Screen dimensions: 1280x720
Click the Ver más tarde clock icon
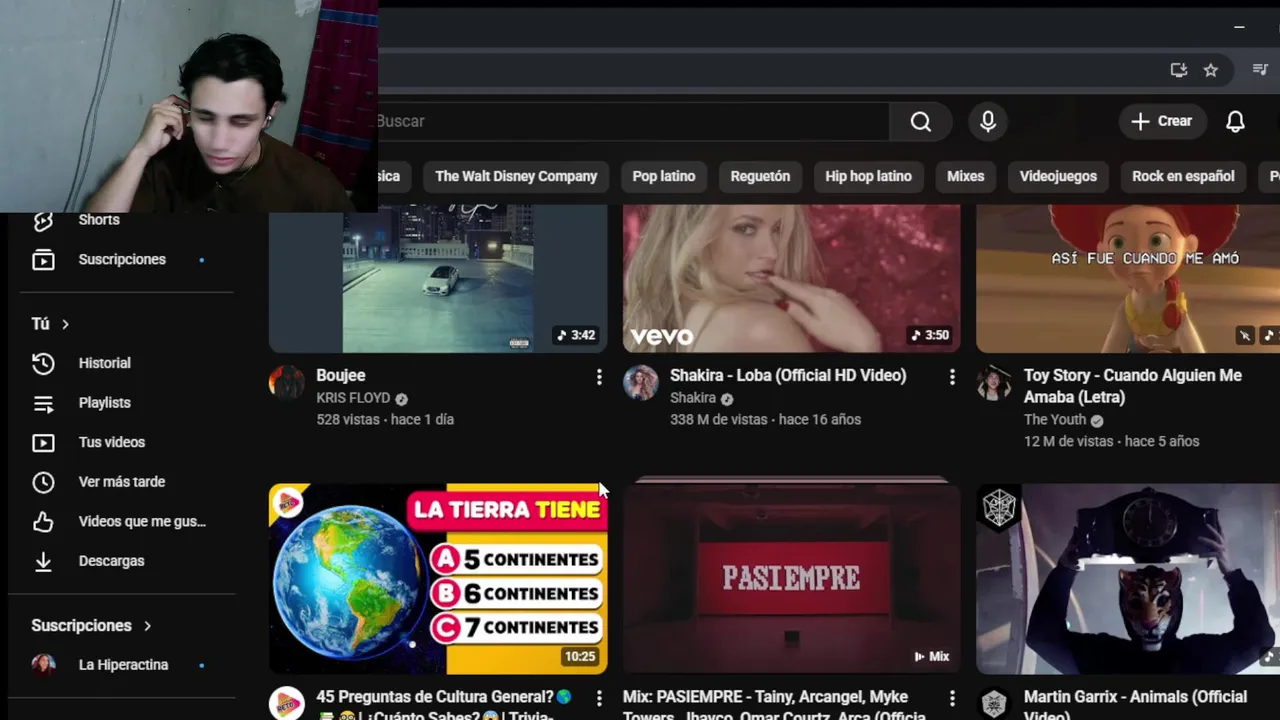tap(43, 482)
